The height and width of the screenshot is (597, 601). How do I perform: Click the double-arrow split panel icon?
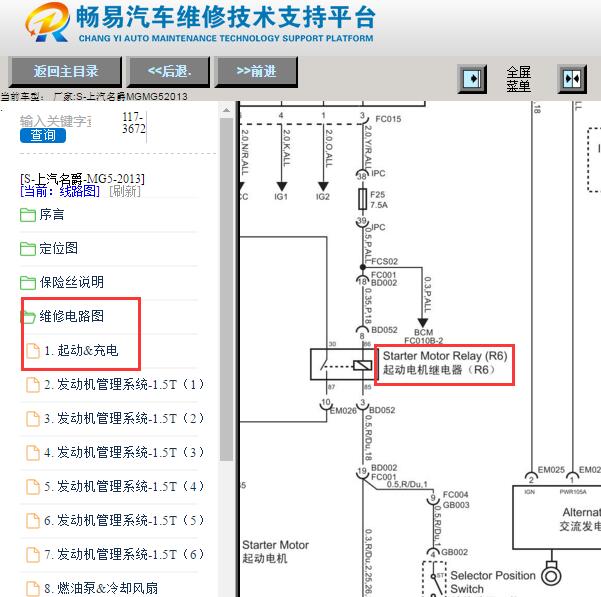point(572,79)
